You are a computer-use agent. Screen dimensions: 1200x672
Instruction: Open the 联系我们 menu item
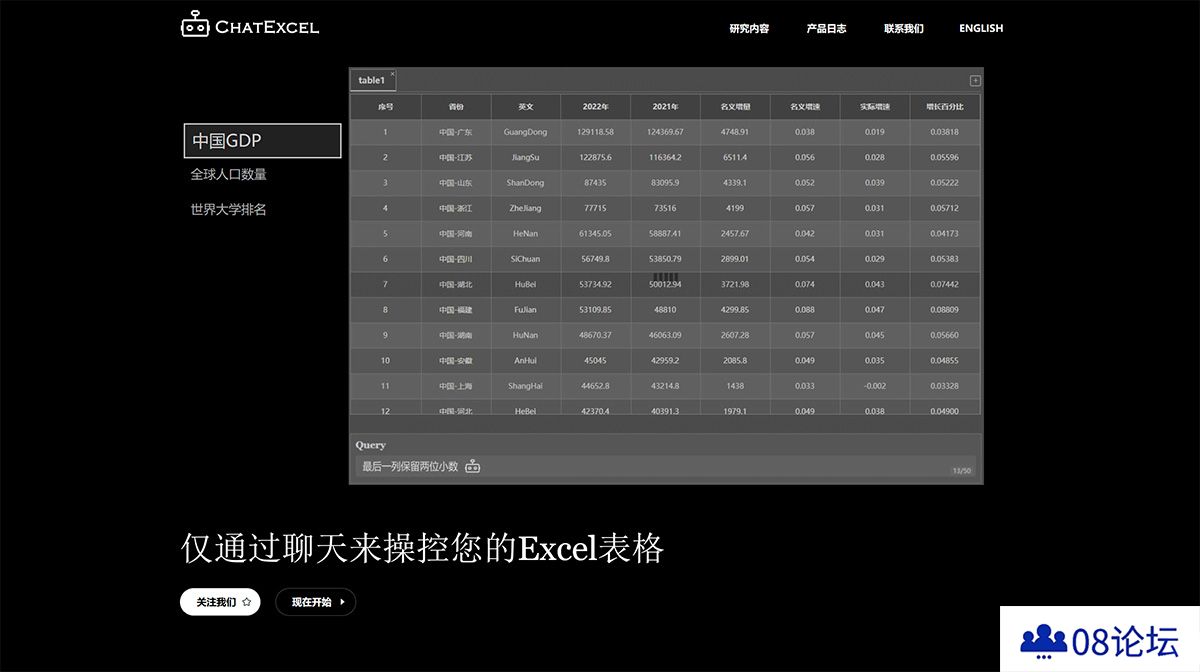point(904,28)
